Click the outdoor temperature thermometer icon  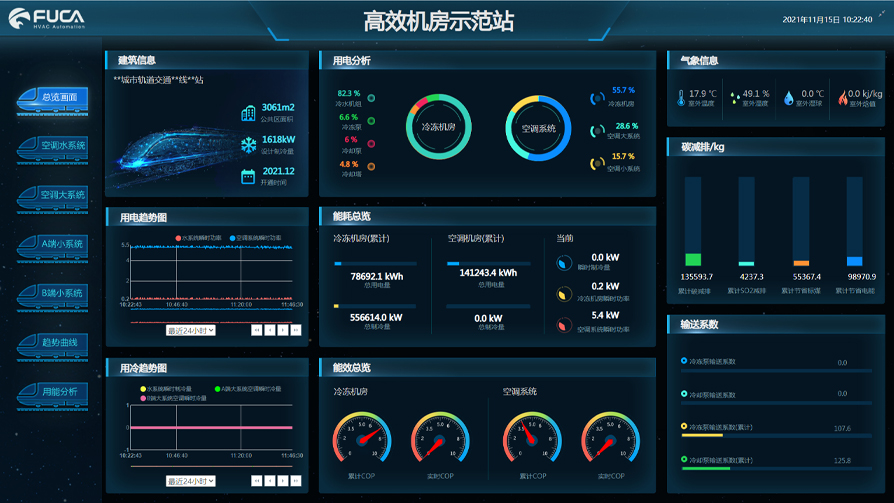click(681, 98)
